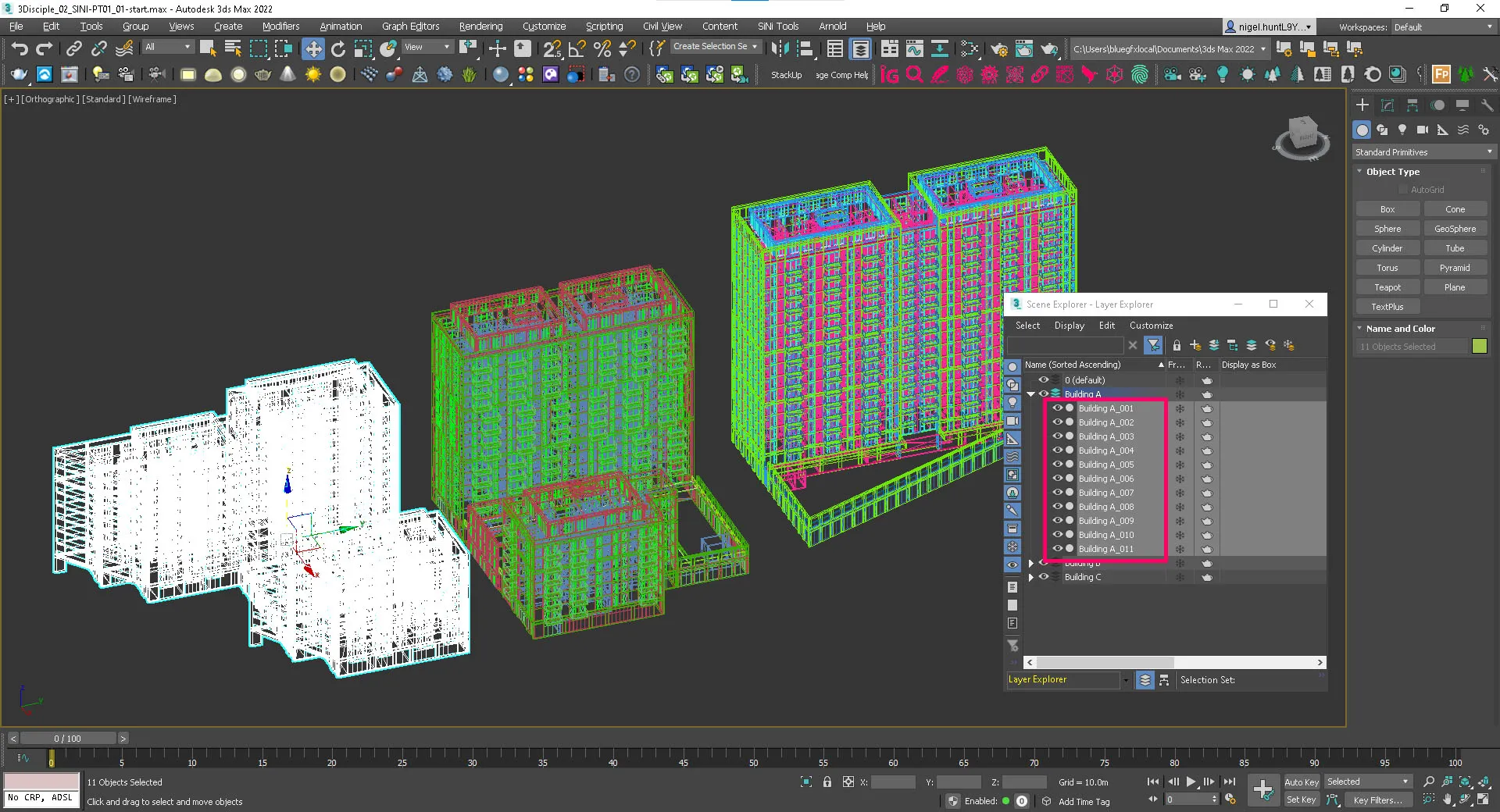Open Create Selection Set dropdown
The width and height of the screenshot is (1500, 812).
716,47
